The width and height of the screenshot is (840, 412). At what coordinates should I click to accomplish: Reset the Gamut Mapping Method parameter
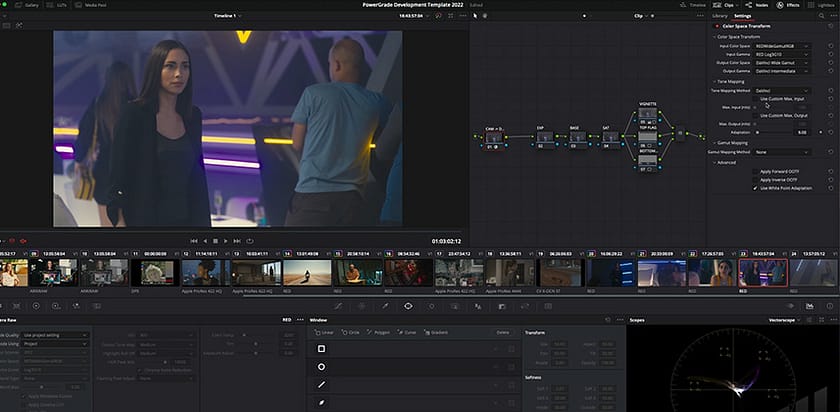pos(831,152)
